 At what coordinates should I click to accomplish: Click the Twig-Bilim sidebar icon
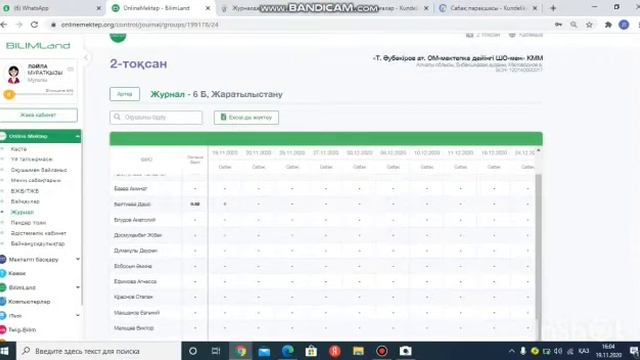pos(3,330)
